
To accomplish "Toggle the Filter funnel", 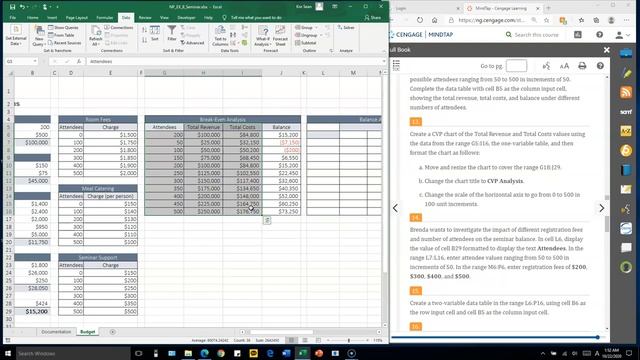I will [x=172, y=33].
